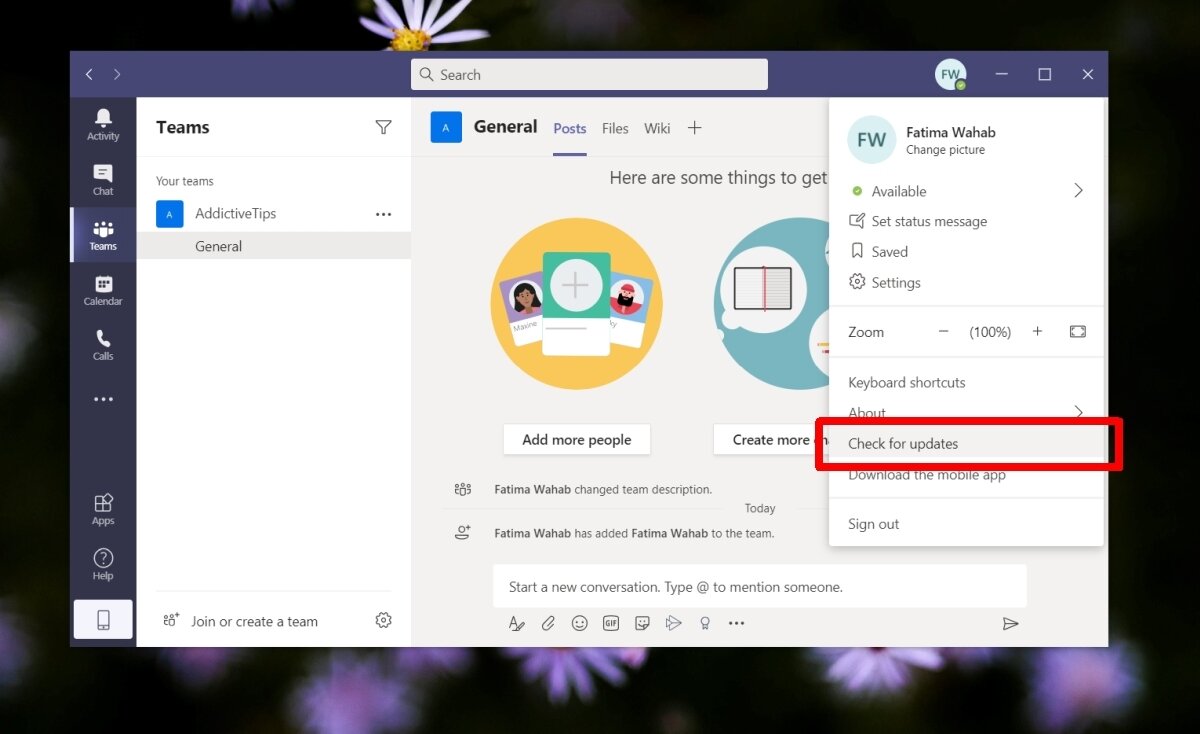Screen dimensions: 1200x734
Task: Click the Help icon in sidebar
Action: click(103, 563)
